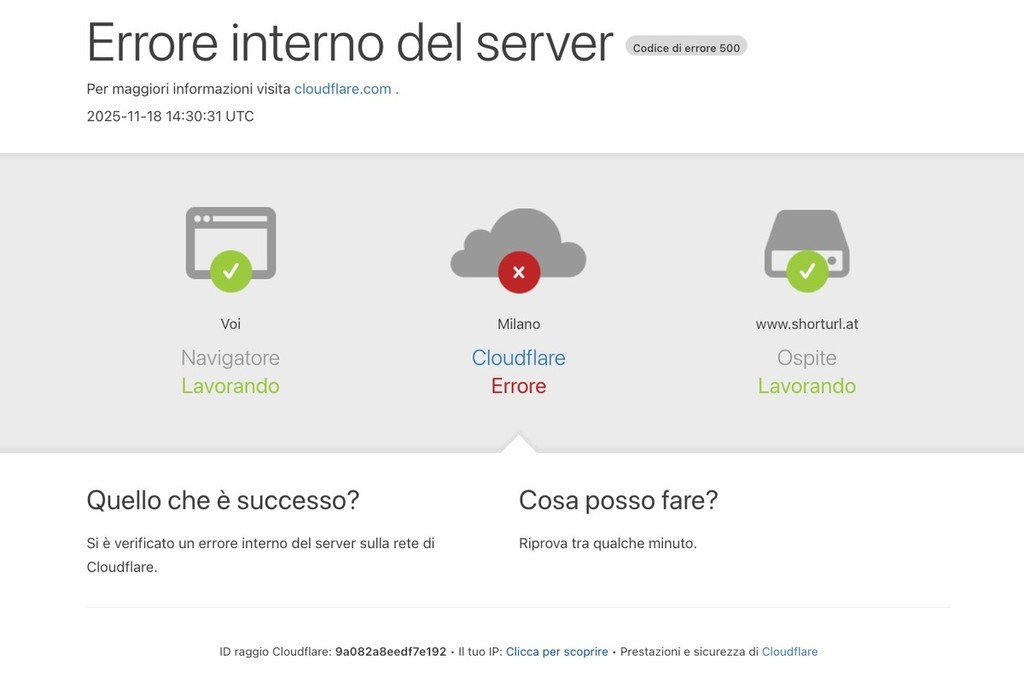Click the 'Navigatore' label
The width and height of the screenshot is (1024, 678).
(230, 358)
